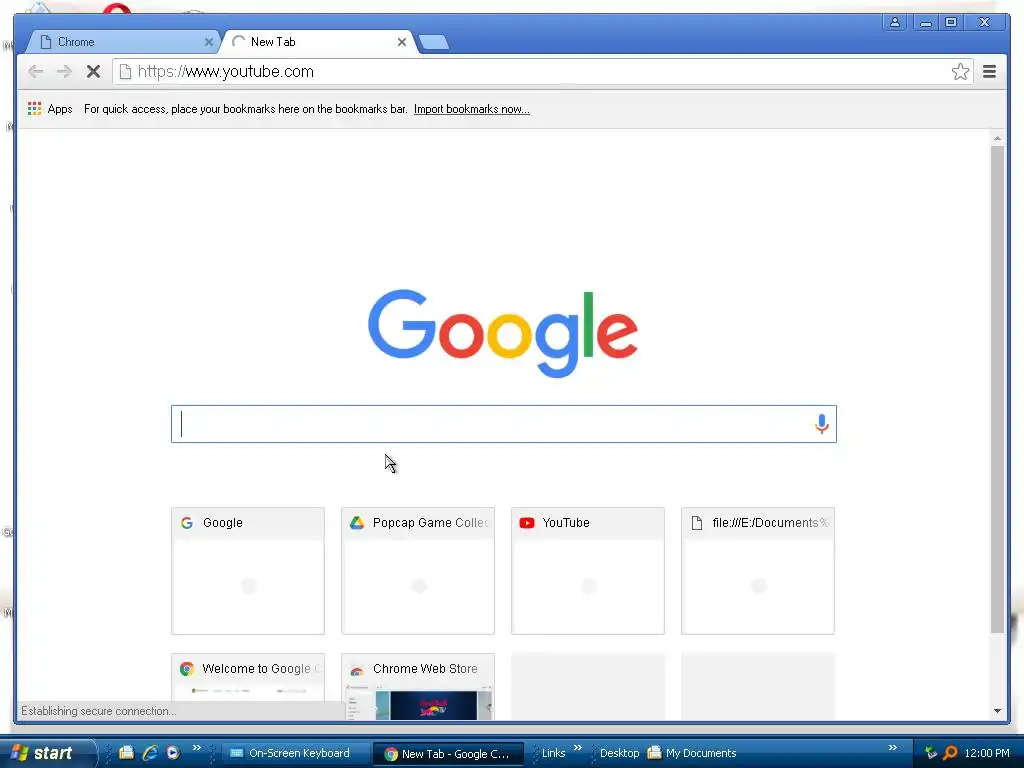Select New Tab - Google Chrome taskbar button

point(447,754)
